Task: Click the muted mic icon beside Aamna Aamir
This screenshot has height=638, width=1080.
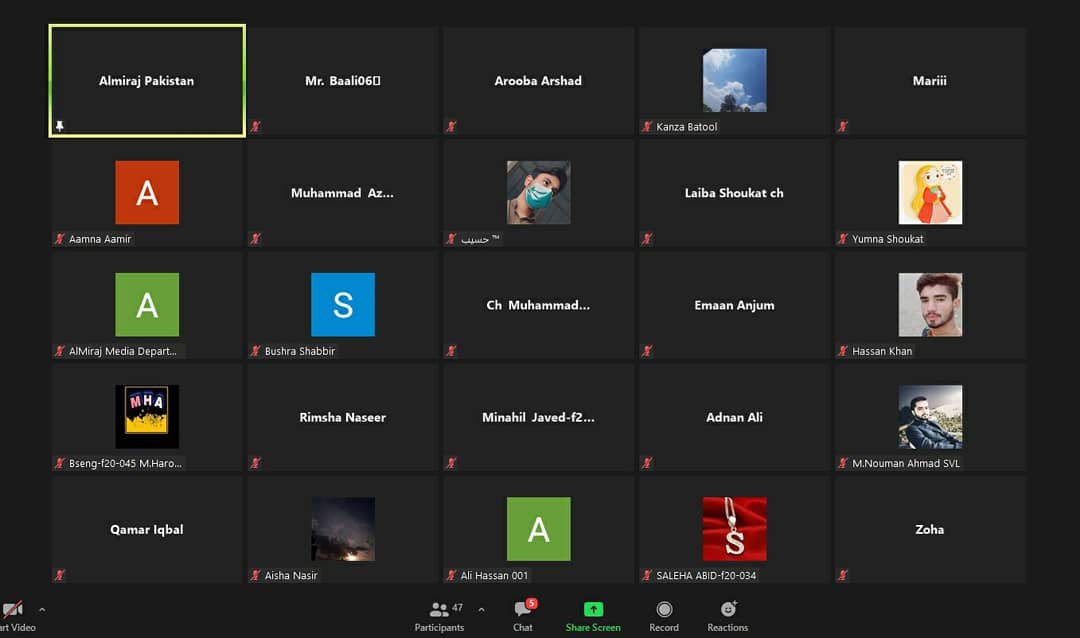Action: [60, 238]
